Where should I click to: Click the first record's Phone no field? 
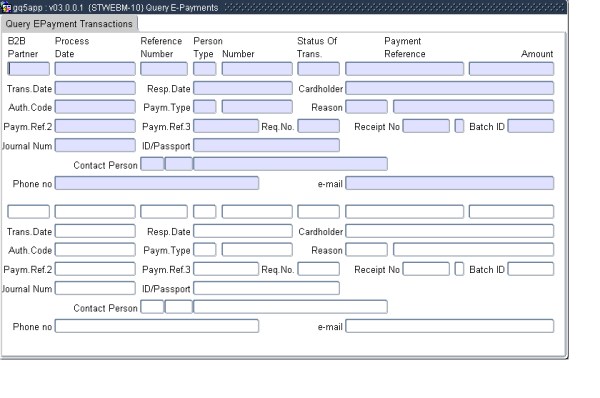[x=157, y=183]
